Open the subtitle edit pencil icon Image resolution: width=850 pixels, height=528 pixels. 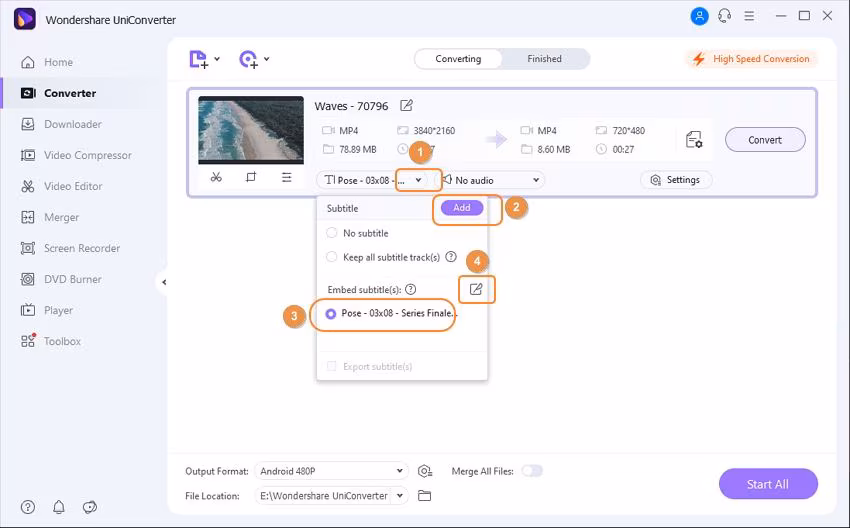[x=476, y=289]
